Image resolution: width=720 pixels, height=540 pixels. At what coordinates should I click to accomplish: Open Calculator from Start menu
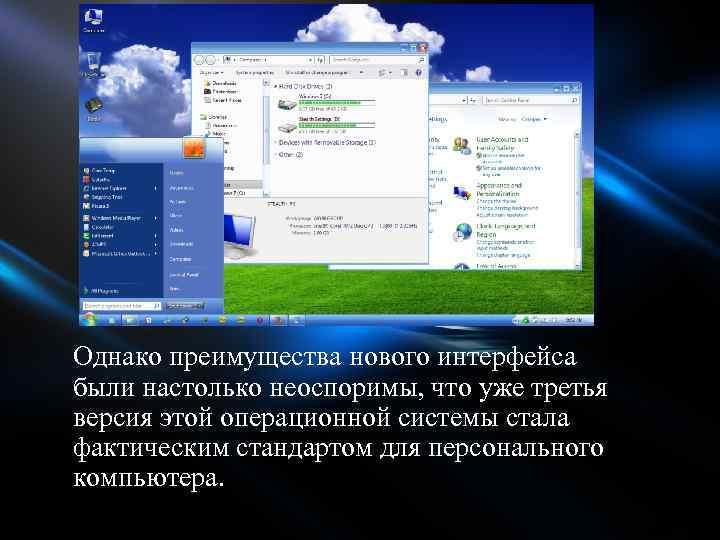point(103,227)
